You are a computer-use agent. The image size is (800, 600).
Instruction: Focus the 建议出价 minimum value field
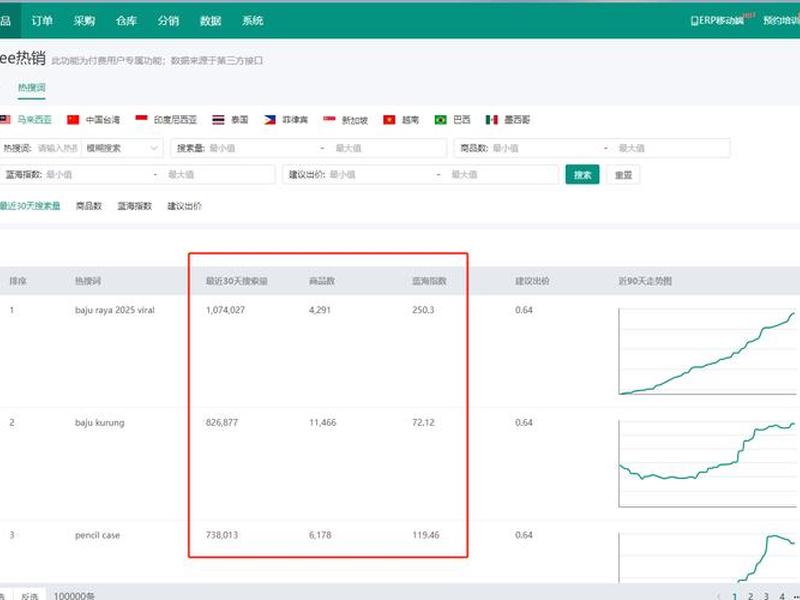(380, 174)
